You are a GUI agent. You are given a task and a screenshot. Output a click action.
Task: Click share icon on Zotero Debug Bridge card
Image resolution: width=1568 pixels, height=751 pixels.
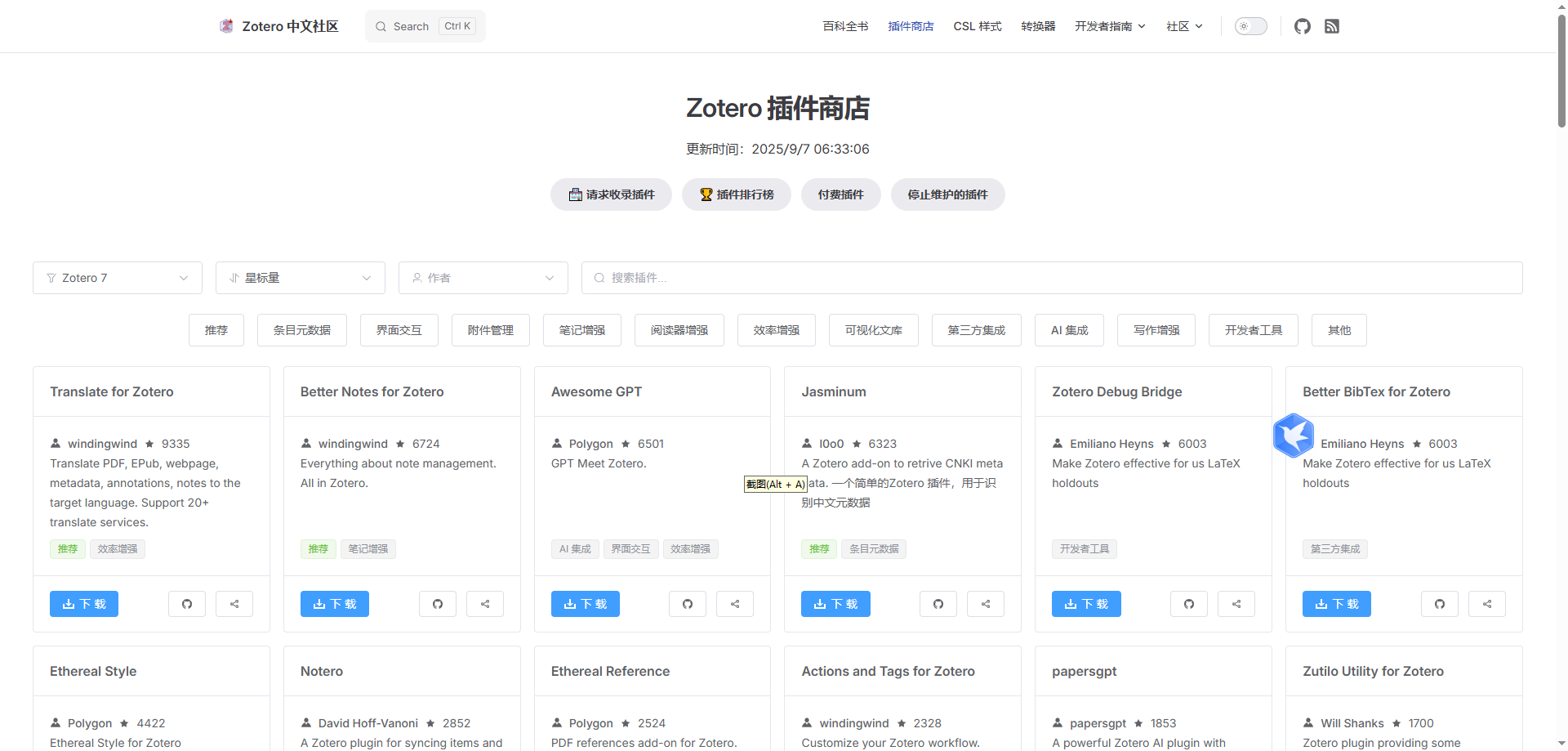pos(1236,604)
